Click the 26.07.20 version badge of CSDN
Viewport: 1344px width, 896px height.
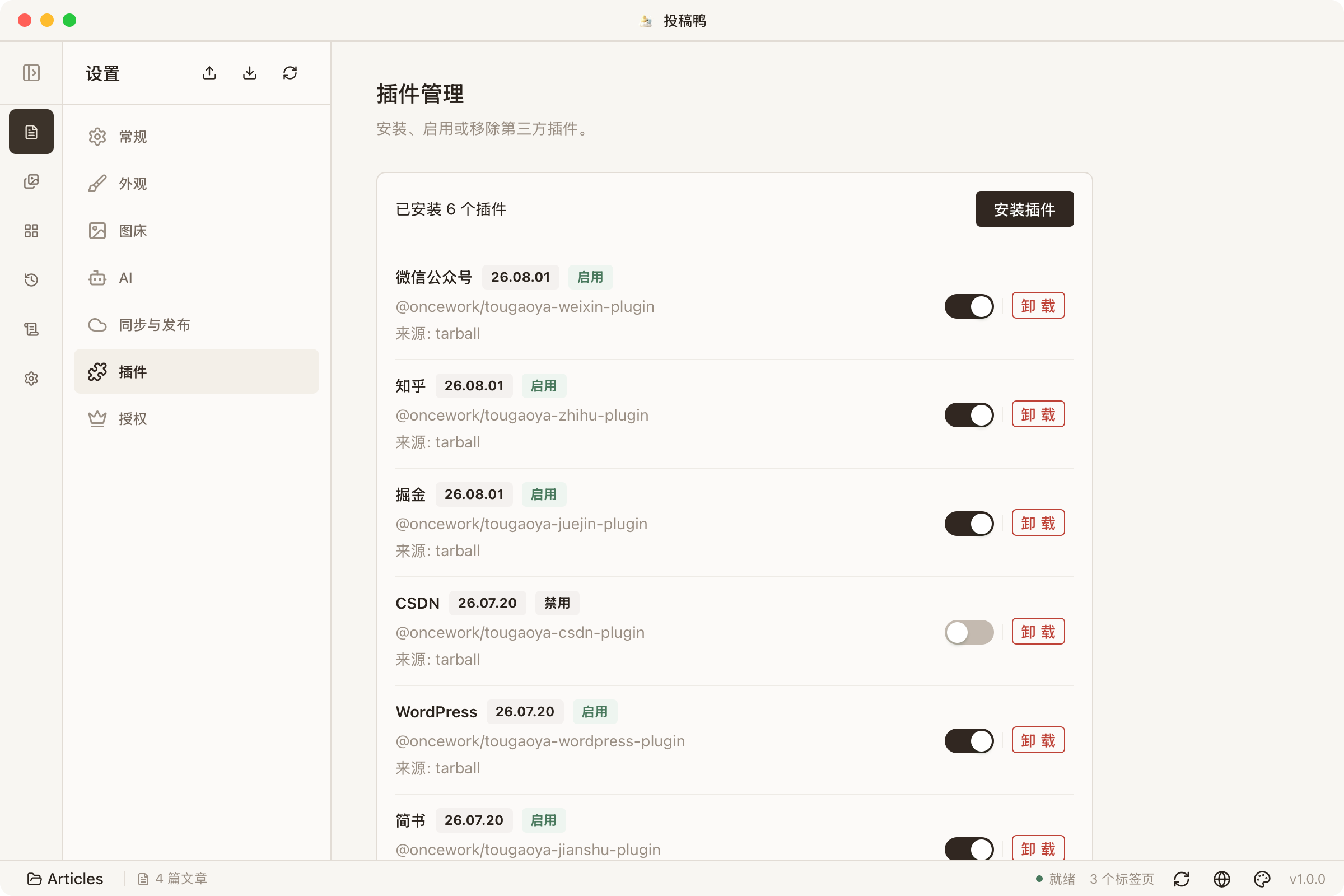tap(487, 603)
